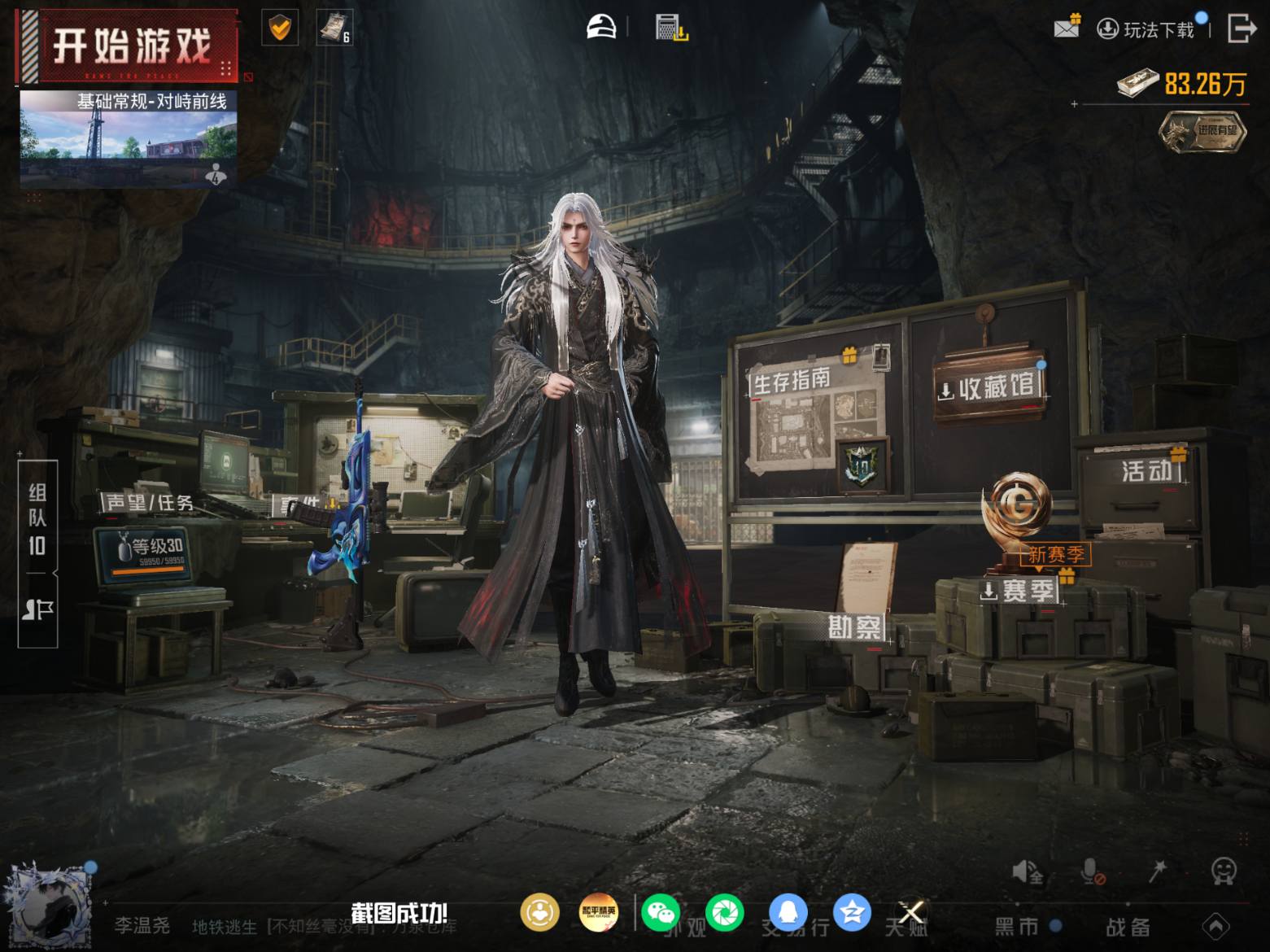Open the player avatar at bottom left

[47, 906]
